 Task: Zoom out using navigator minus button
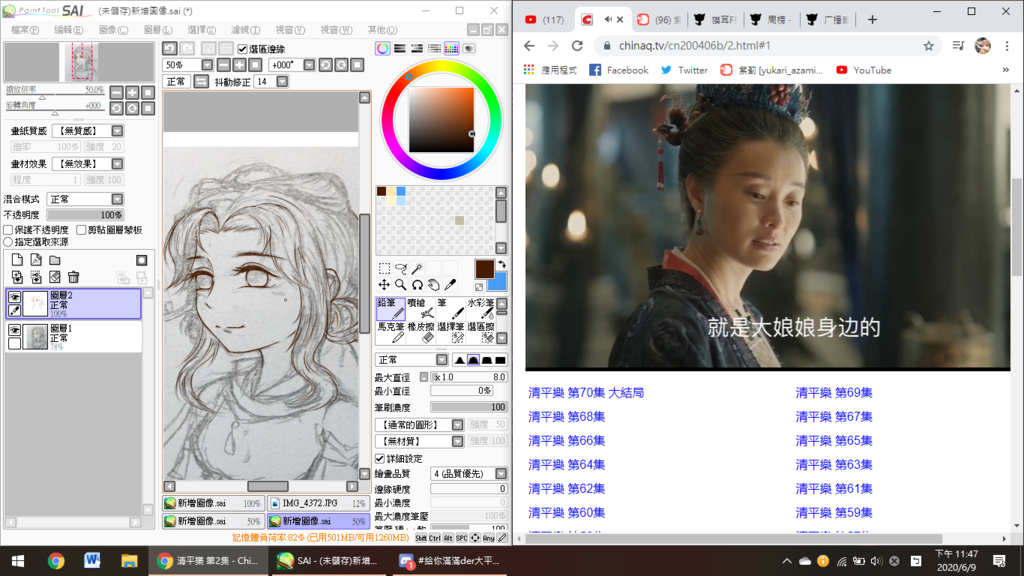tap(116, 93)
